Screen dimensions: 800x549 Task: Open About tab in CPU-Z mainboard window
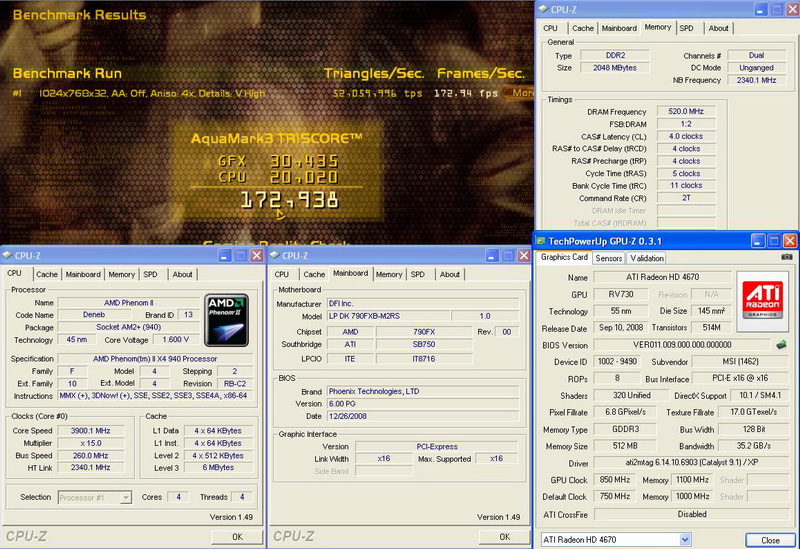pyautogui.click(x=449, y=274)
